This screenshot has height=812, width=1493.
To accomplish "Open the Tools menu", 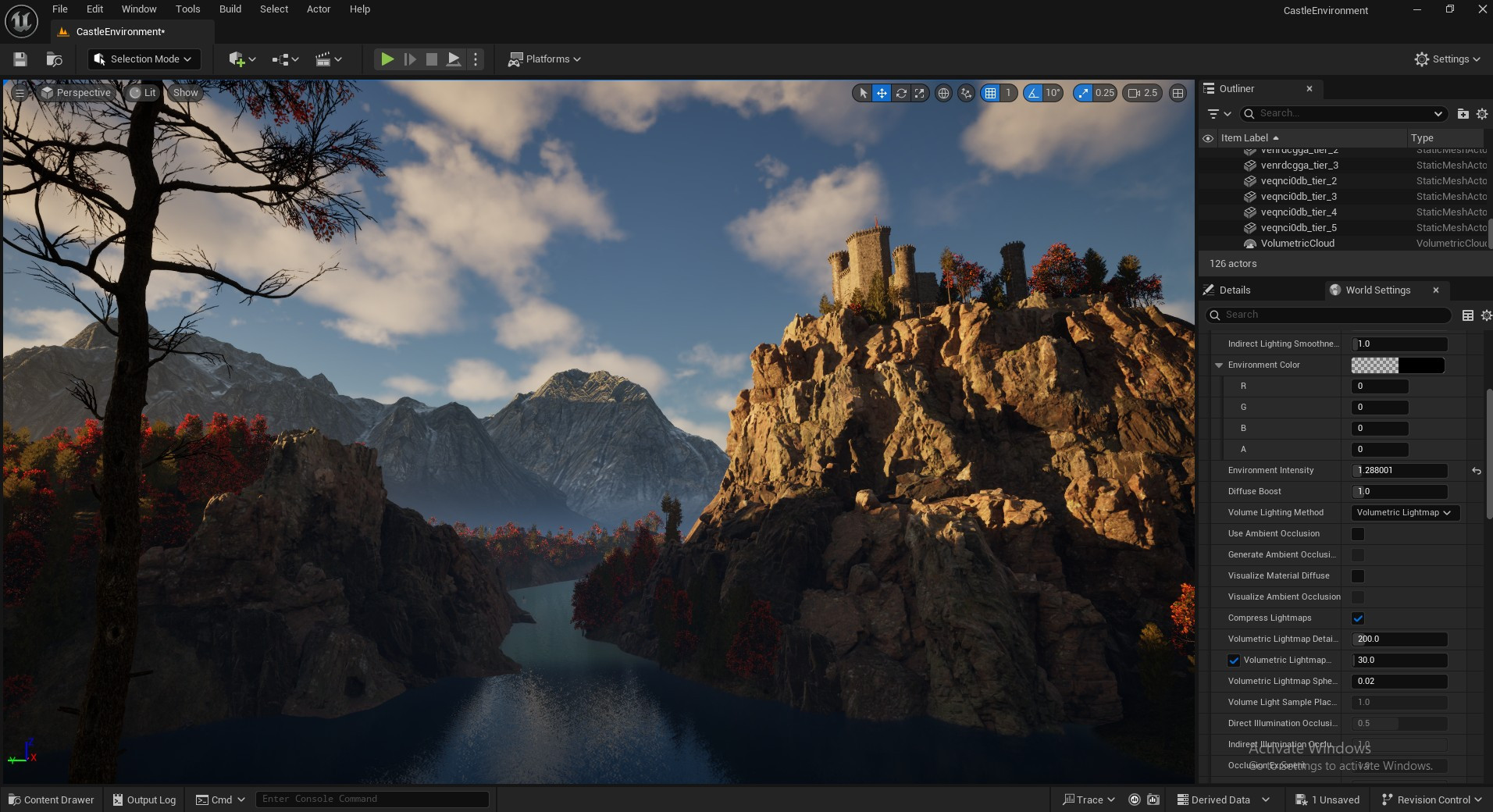I will (187, 9).
